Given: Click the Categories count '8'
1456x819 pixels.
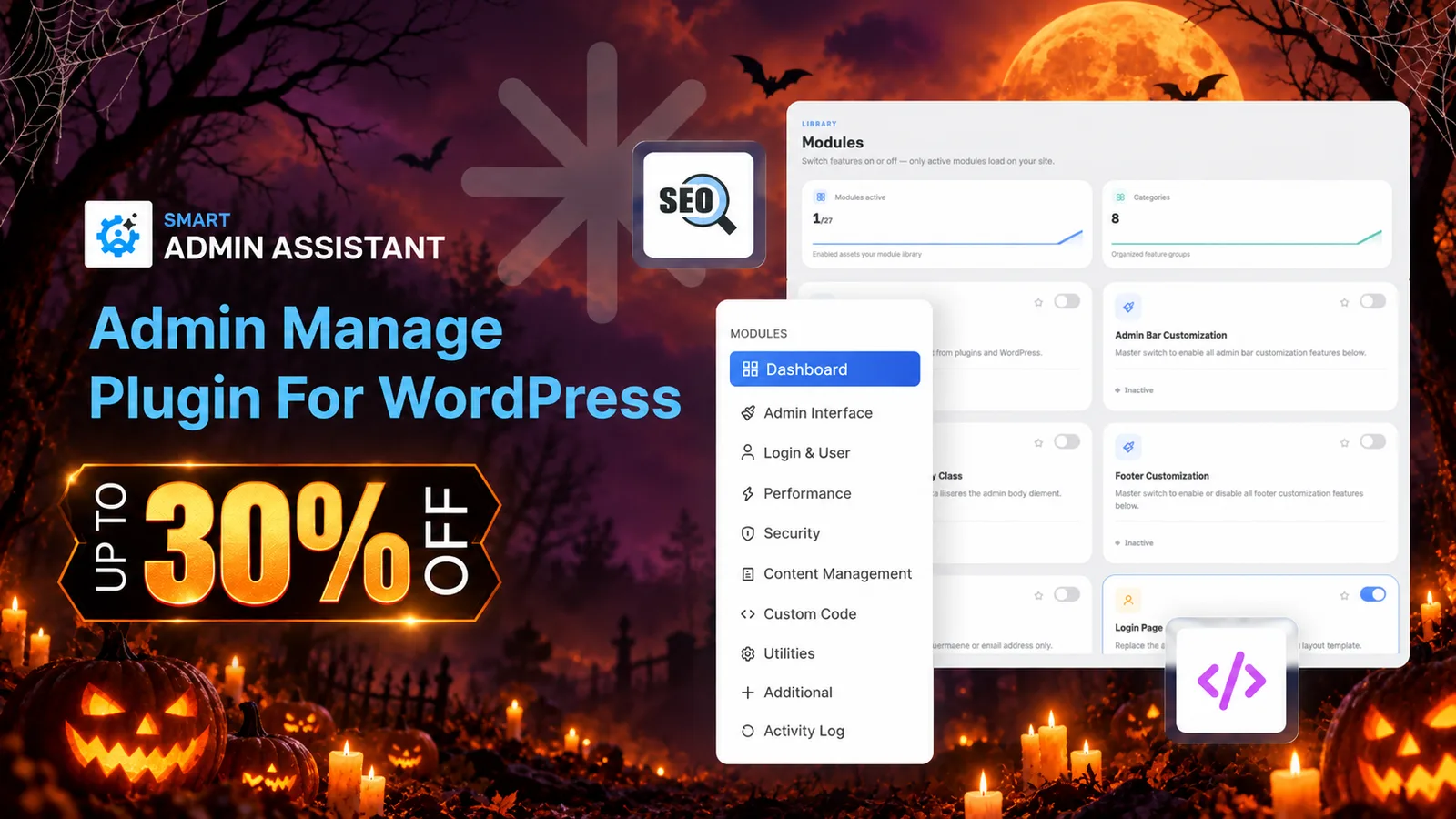Looking at the screenshot, I should pos(1116,218).
